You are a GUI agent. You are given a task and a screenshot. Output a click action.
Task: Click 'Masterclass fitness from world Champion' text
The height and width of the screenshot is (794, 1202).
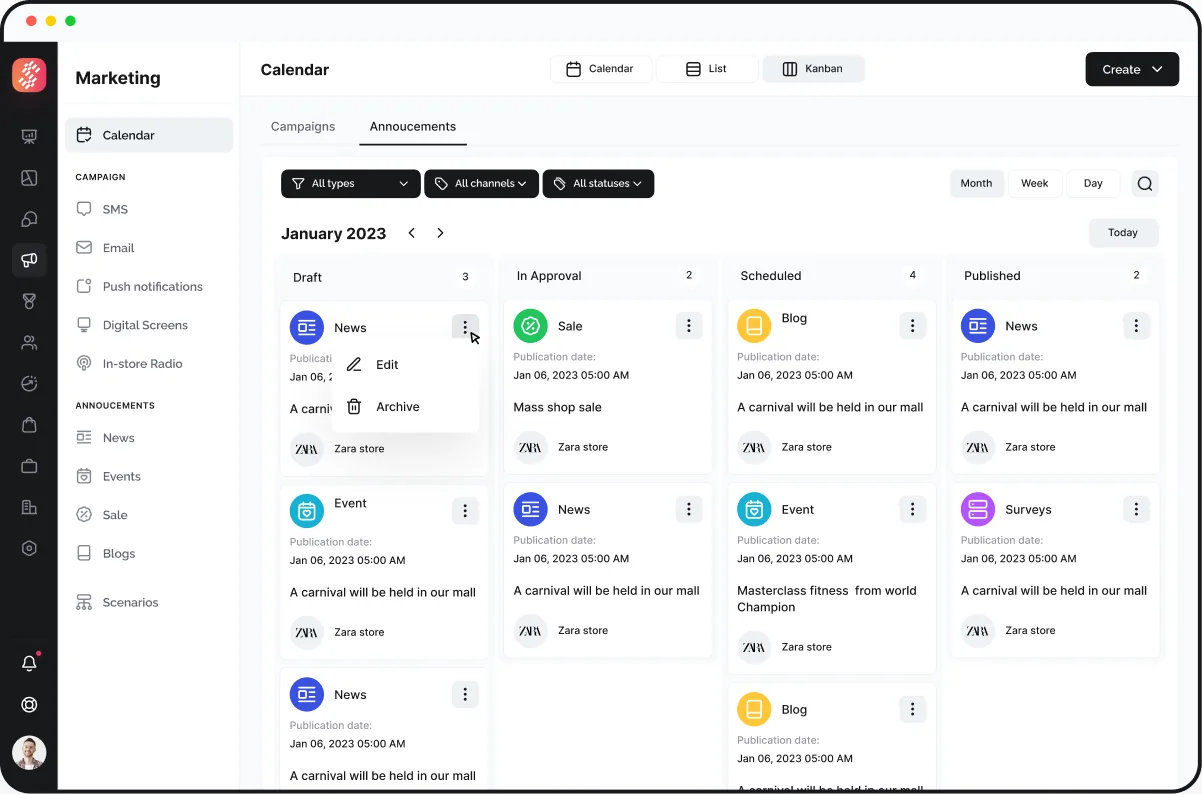coord(827,599)
